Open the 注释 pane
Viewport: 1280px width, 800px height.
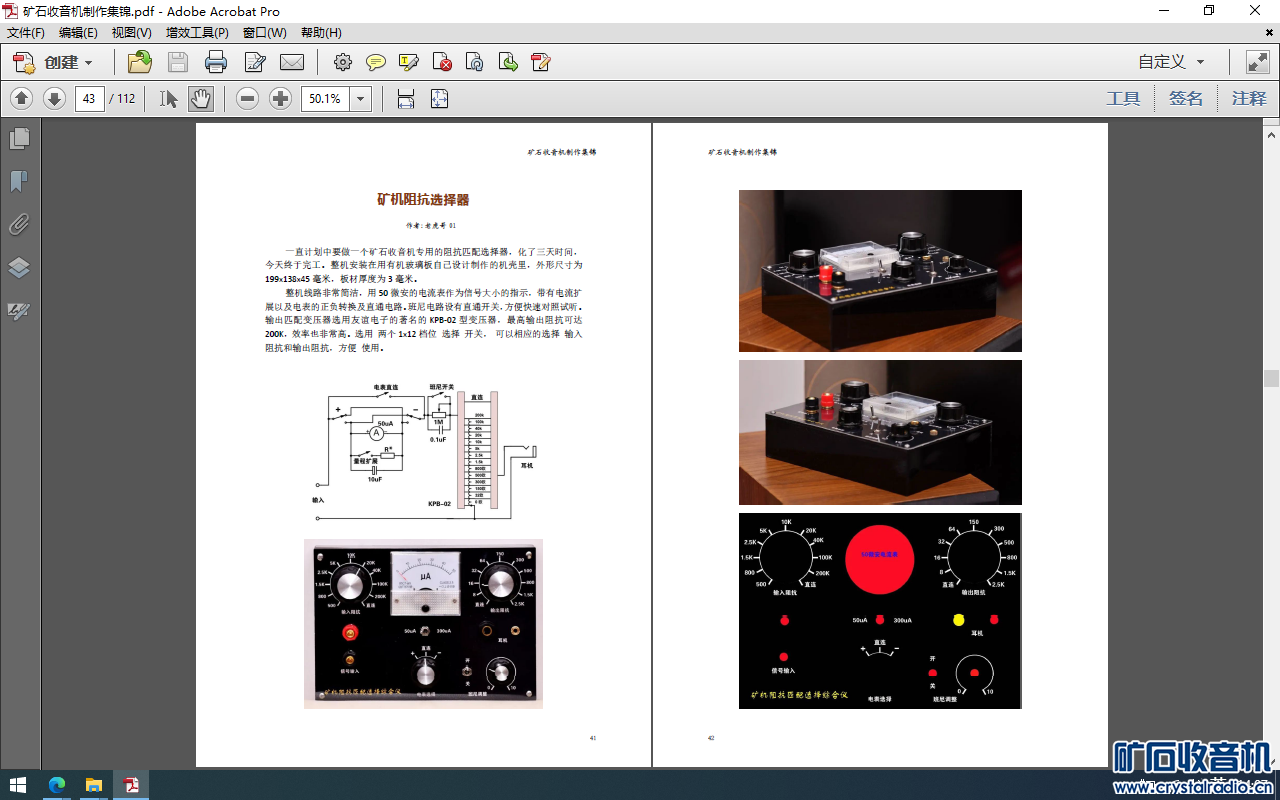tap(1249, 98)
